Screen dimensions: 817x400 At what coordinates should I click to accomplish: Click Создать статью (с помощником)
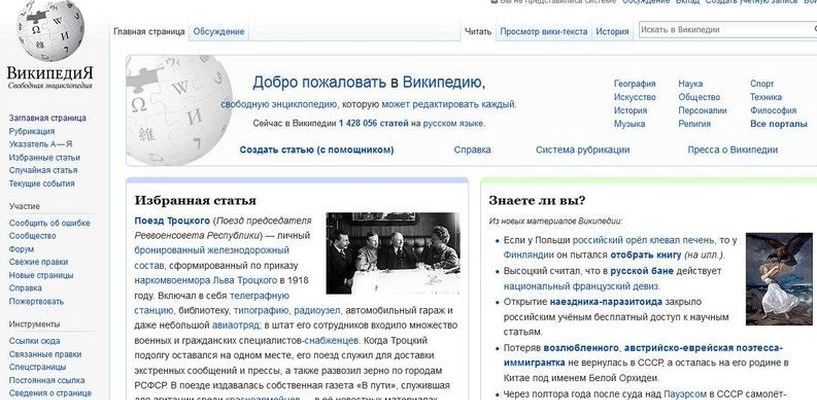pyautogui.click(x=317, y=150)
